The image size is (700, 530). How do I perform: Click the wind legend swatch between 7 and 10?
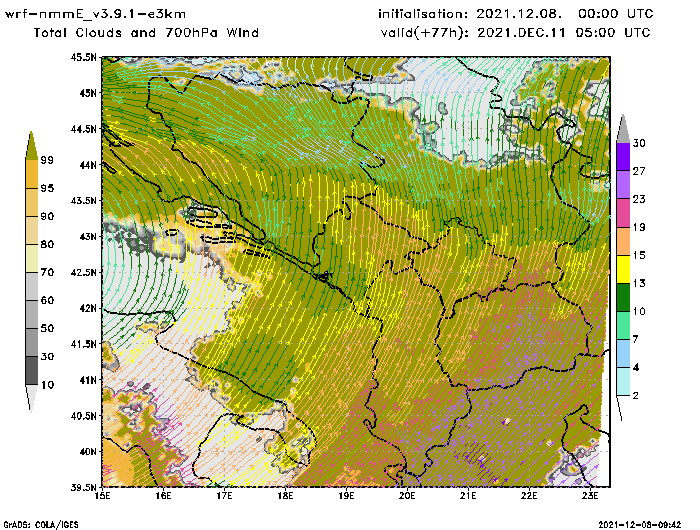point(623,326)
